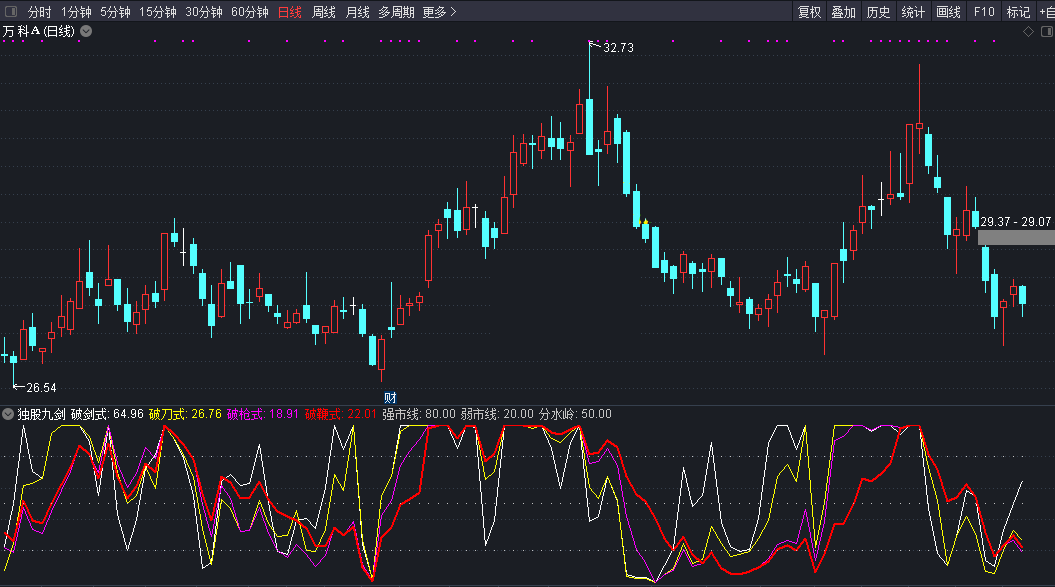The width and height of the screenshot is (1055, 587).
Task: Expand the 独服九剑 indicator dropdown
Action: (8, 414)
